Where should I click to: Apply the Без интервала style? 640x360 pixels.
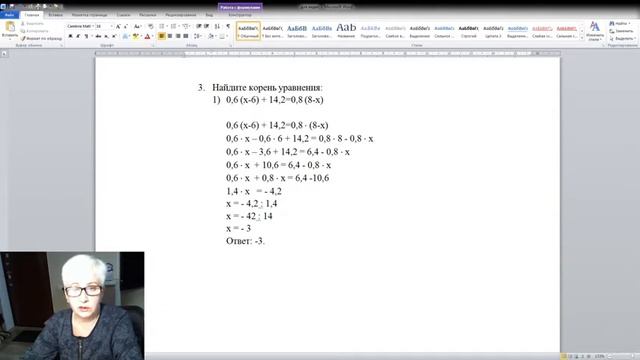click(273, 31)
